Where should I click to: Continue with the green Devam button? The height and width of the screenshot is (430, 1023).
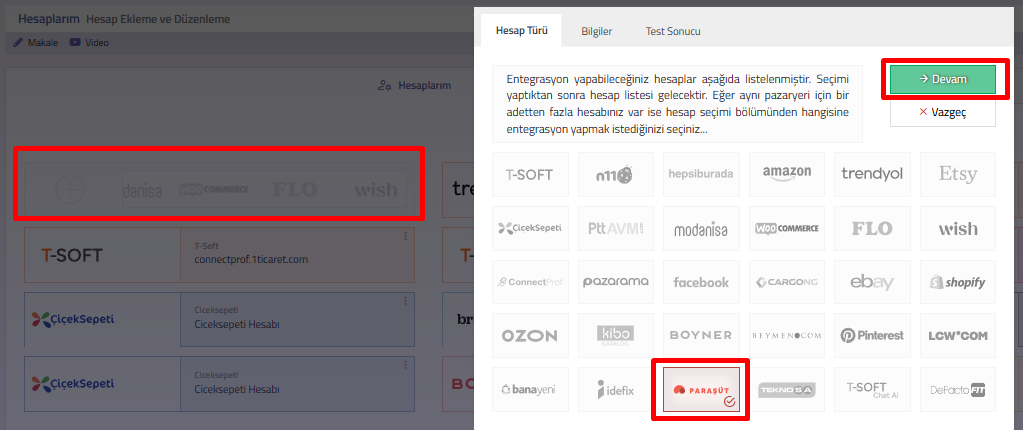943,79
